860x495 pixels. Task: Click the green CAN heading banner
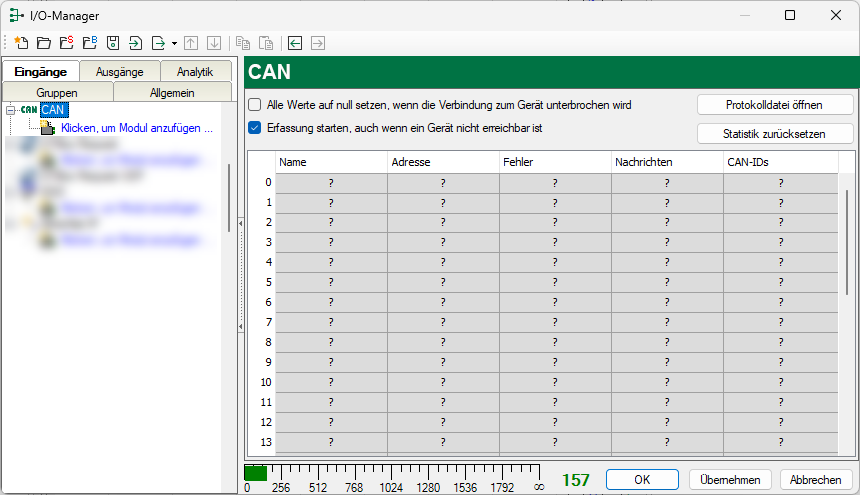[552, 72]
